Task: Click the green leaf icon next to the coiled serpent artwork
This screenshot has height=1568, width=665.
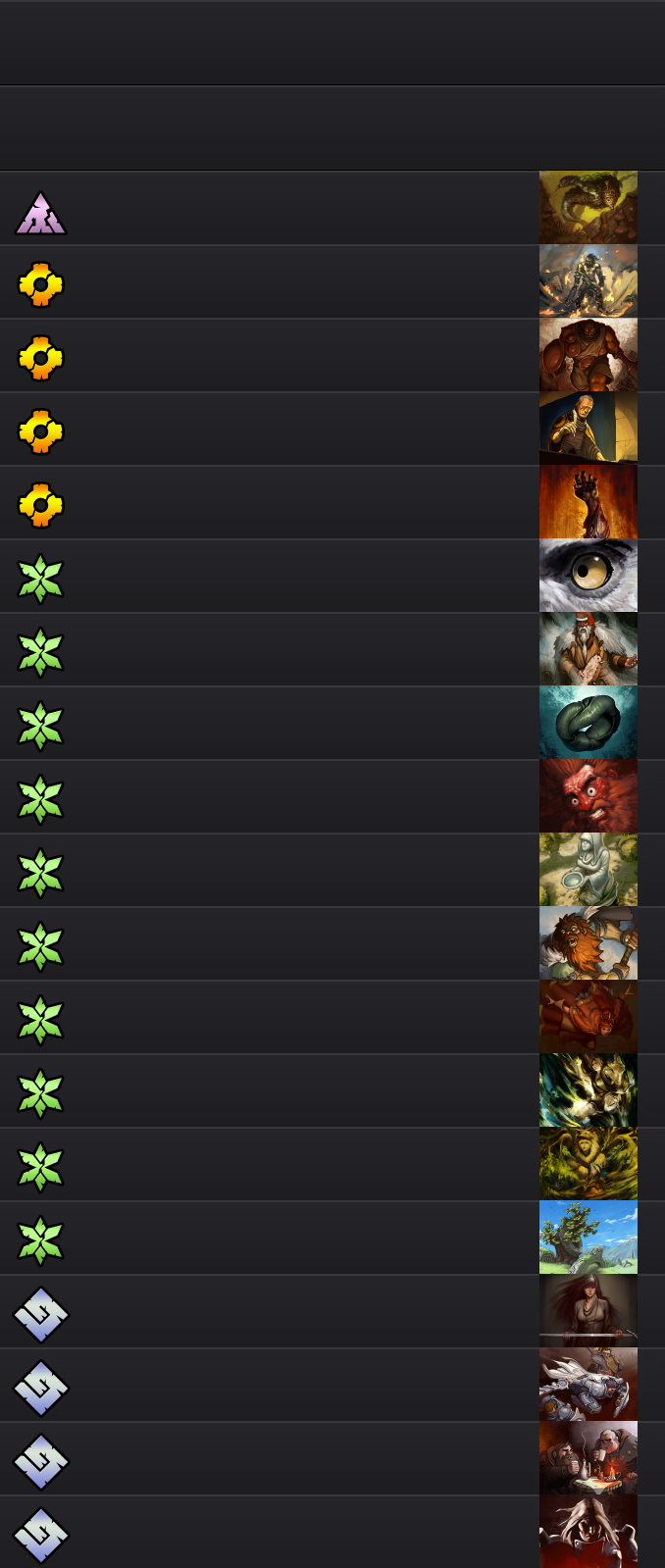Action: pos(40,726)
